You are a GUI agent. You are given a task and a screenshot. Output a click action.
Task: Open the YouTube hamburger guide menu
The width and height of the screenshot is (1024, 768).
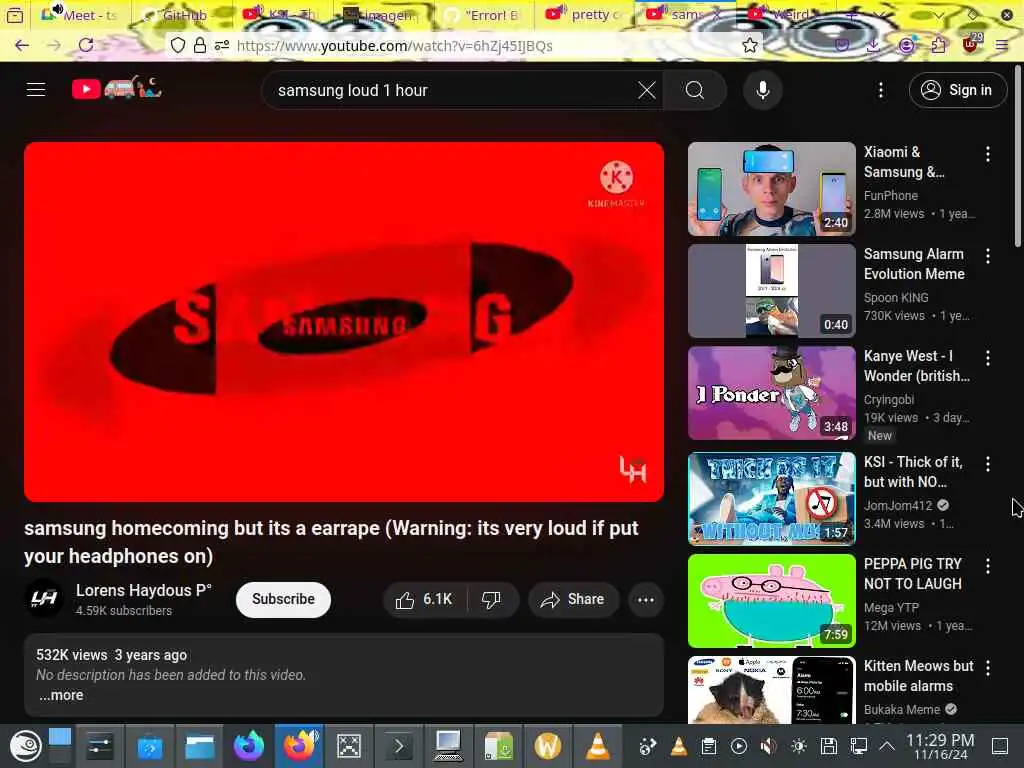click(36, 90)
